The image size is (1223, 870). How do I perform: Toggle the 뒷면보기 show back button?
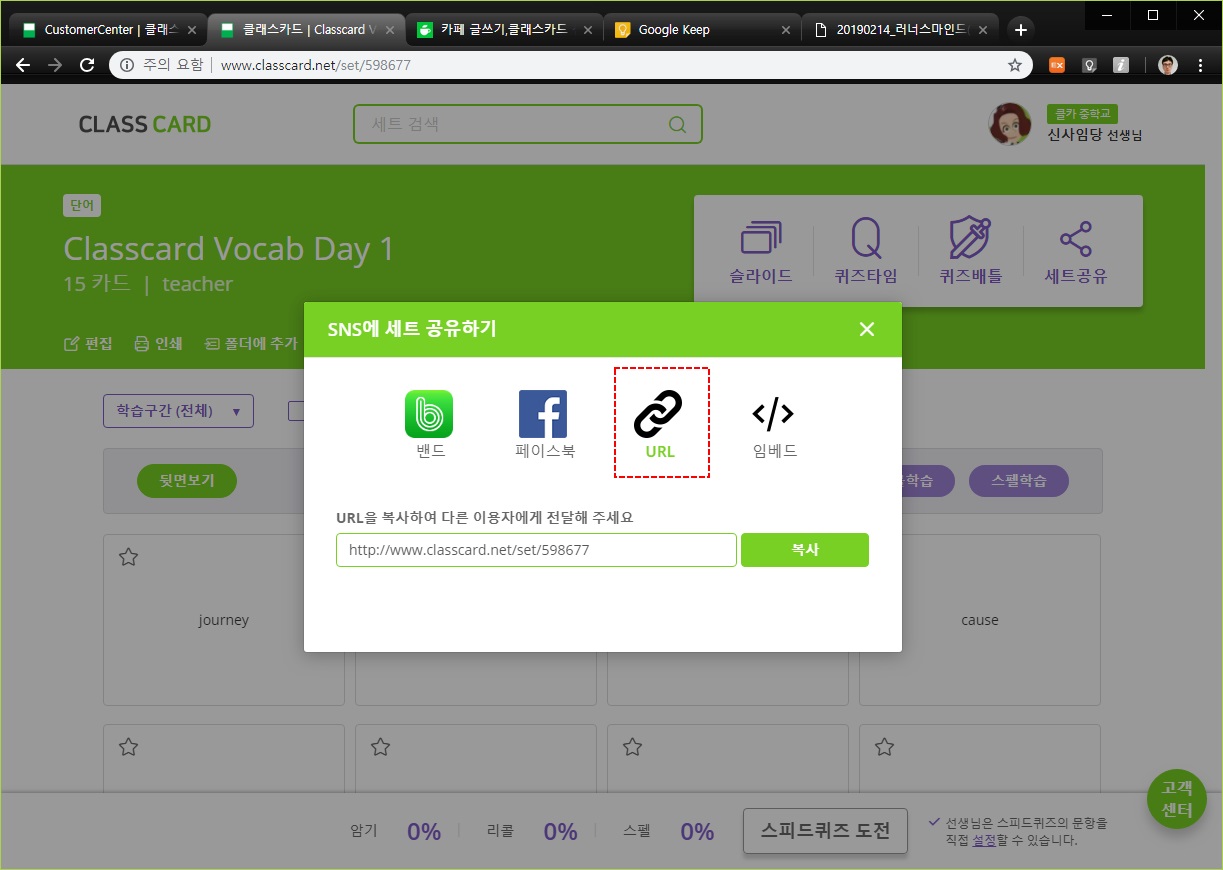pos(188,481)
